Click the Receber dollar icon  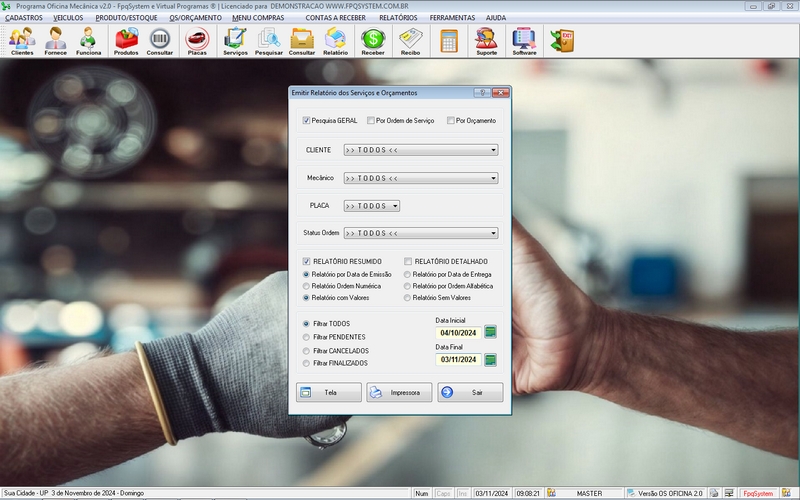tap(373, 41)
